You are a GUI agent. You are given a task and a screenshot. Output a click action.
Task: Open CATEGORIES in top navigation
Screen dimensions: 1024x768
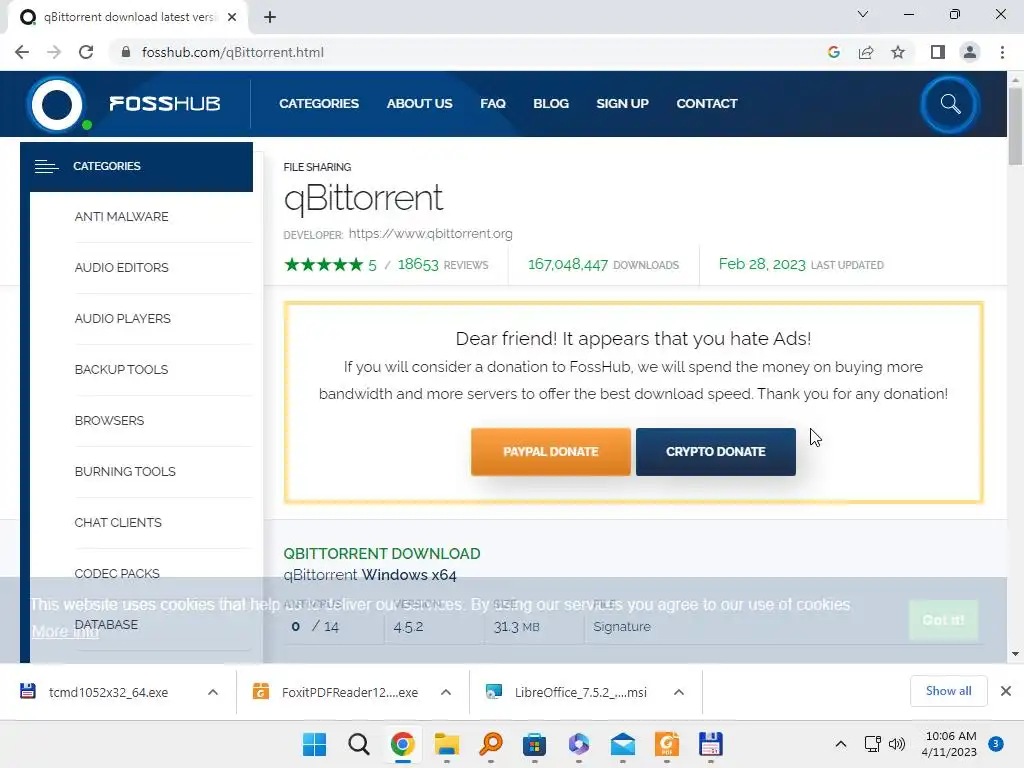[x=319, y=104]
